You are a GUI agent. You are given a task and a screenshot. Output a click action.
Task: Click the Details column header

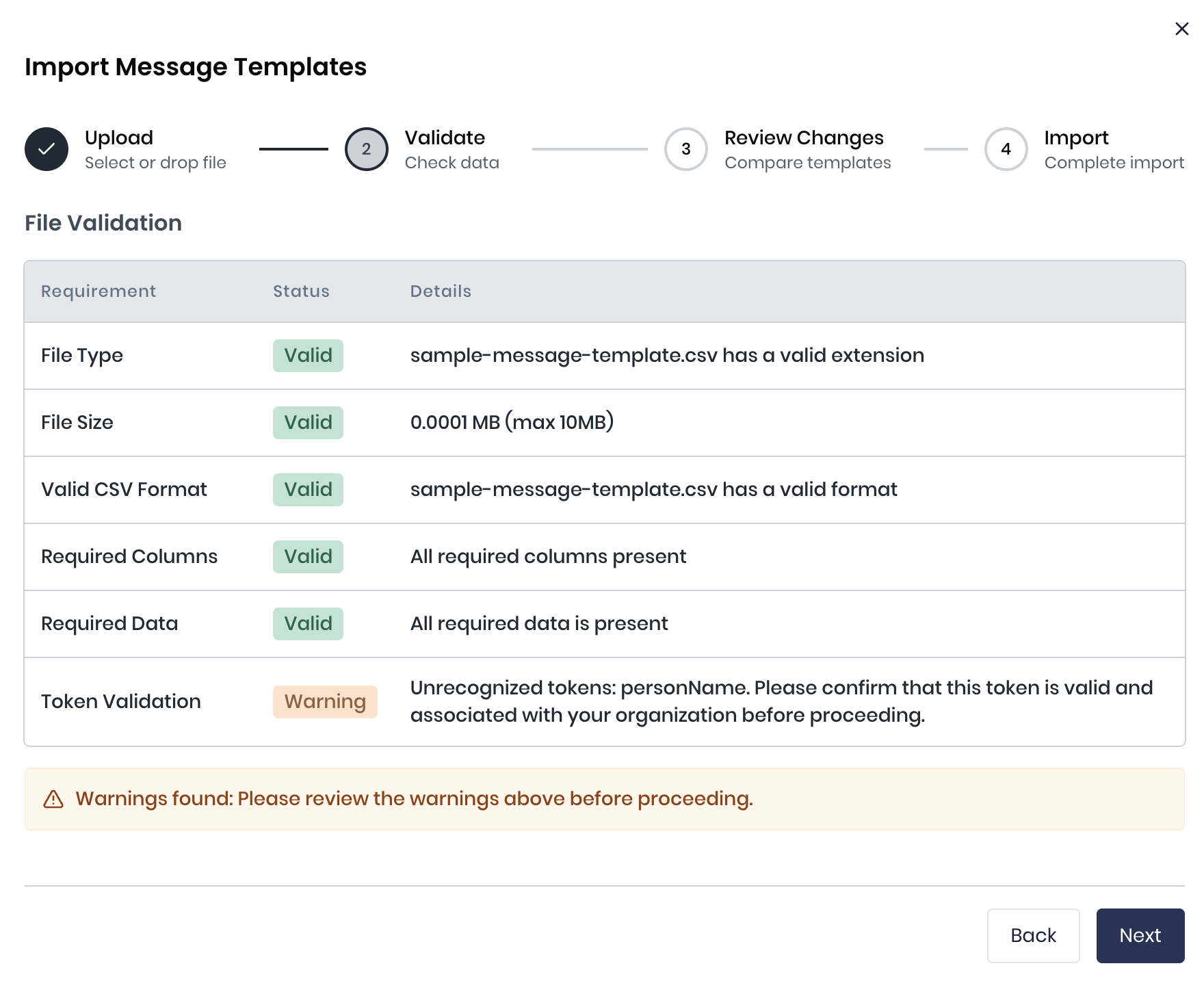[441, 291]
